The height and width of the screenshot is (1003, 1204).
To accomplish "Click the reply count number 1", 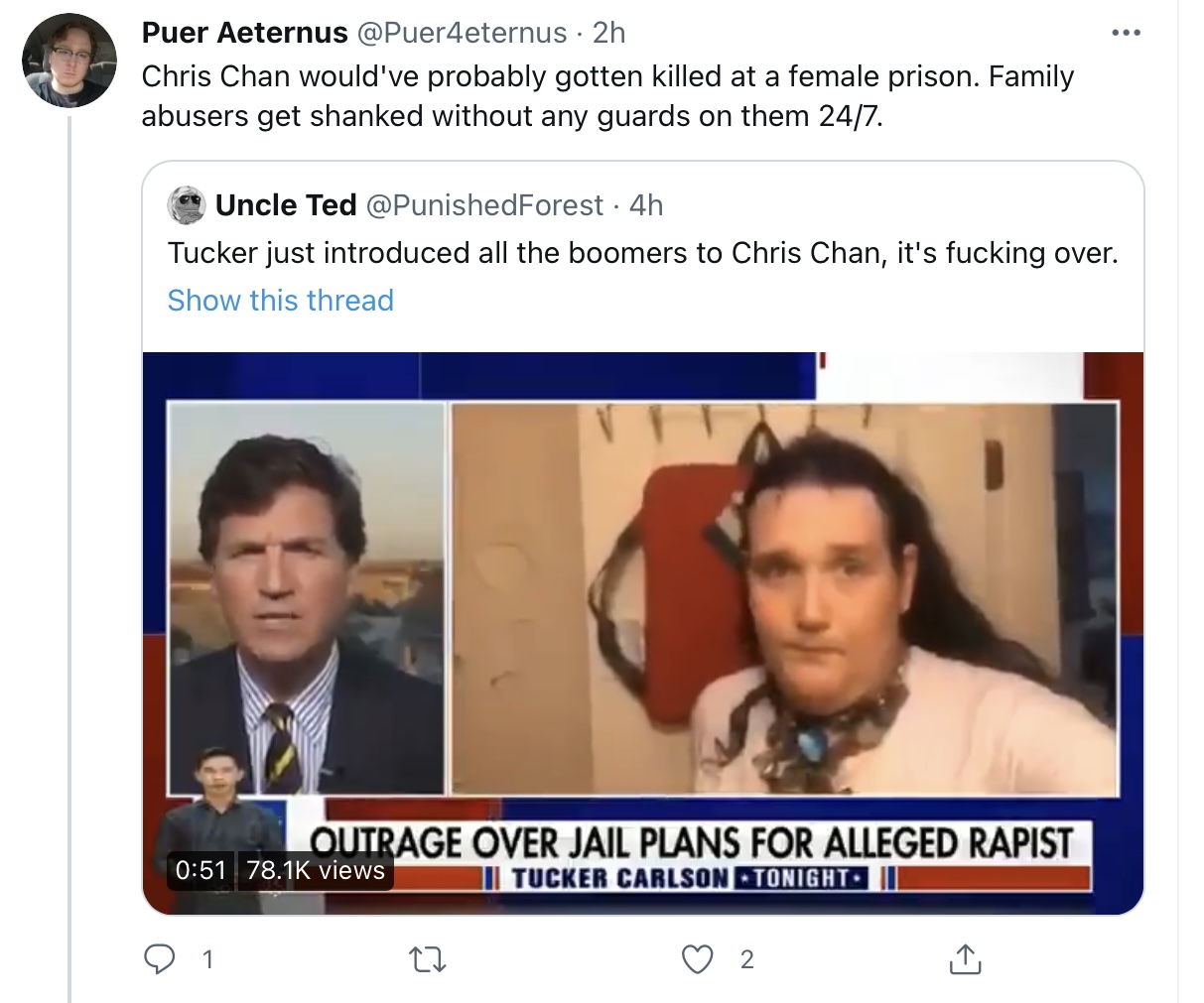I will pyautogui.click(x=207, y=959).
